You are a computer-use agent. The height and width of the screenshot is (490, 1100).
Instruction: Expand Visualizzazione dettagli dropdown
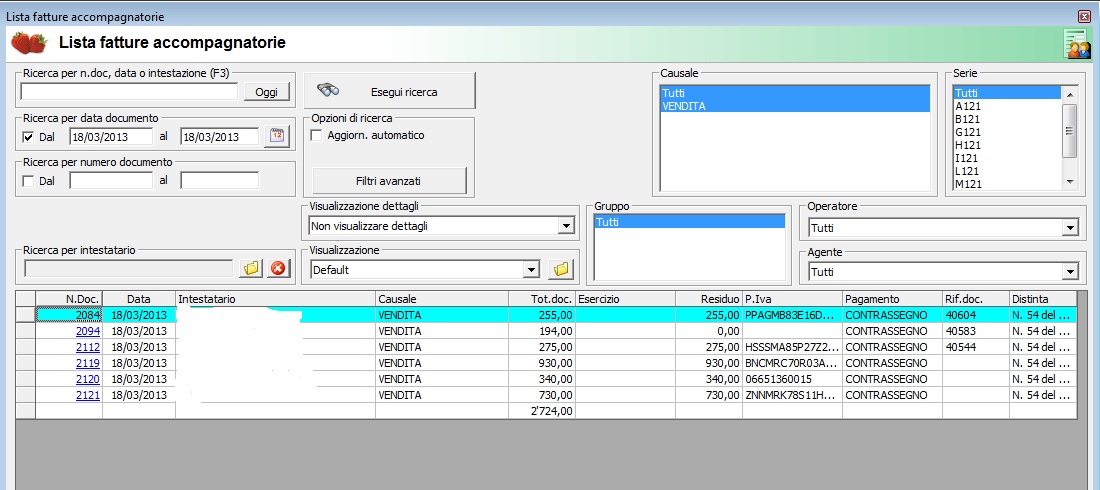pos(565,226)
